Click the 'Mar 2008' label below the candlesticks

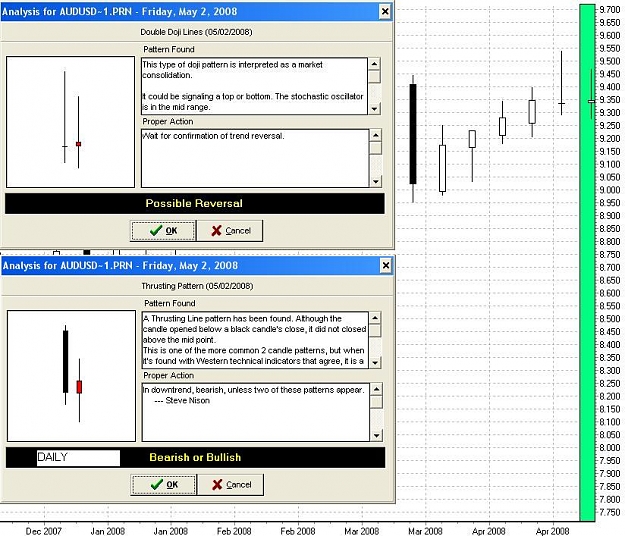pos(425,531)
